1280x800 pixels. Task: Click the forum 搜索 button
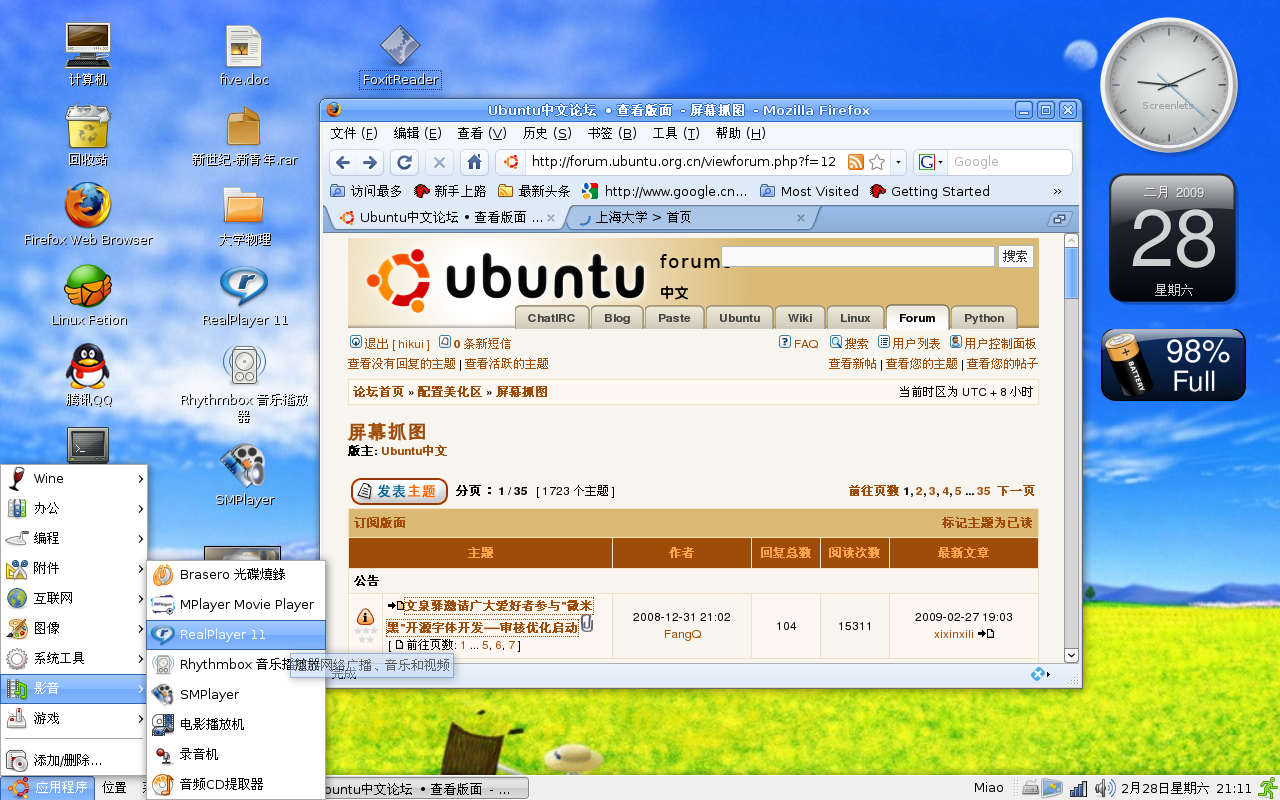coord(1015,256)
